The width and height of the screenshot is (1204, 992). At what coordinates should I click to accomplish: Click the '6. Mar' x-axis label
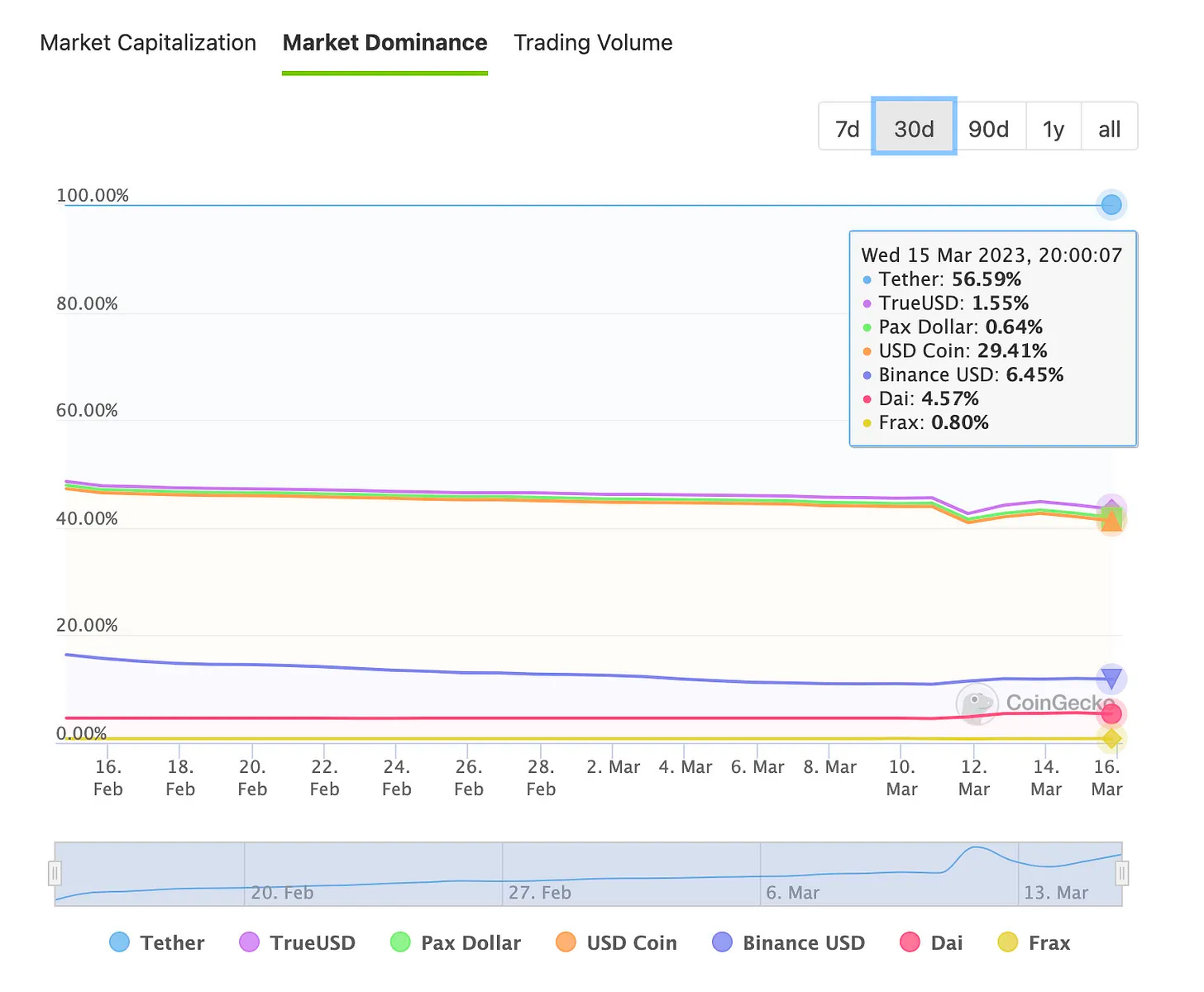point(757,767)
